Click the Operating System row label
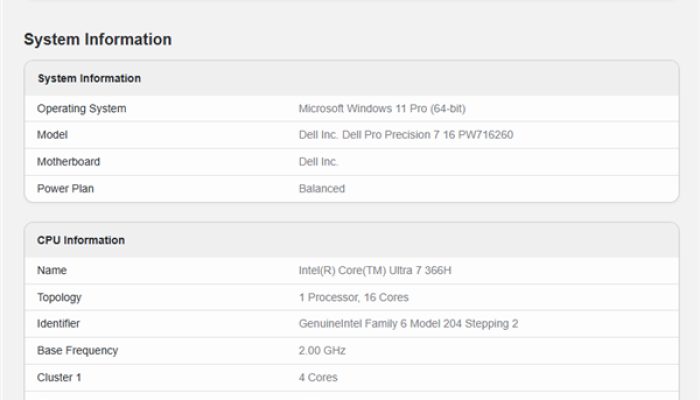The height and width of the screenshot is (400, 700). coord(81,108)
